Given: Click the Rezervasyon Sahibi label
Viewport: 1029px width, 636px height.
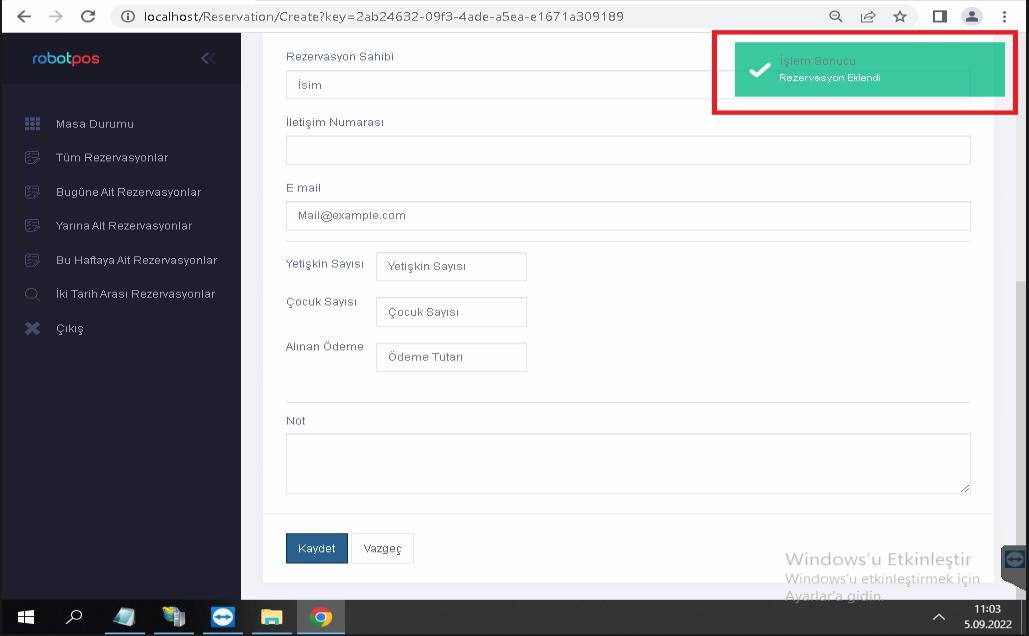Looking at the screenshot, I should (339, 56).
